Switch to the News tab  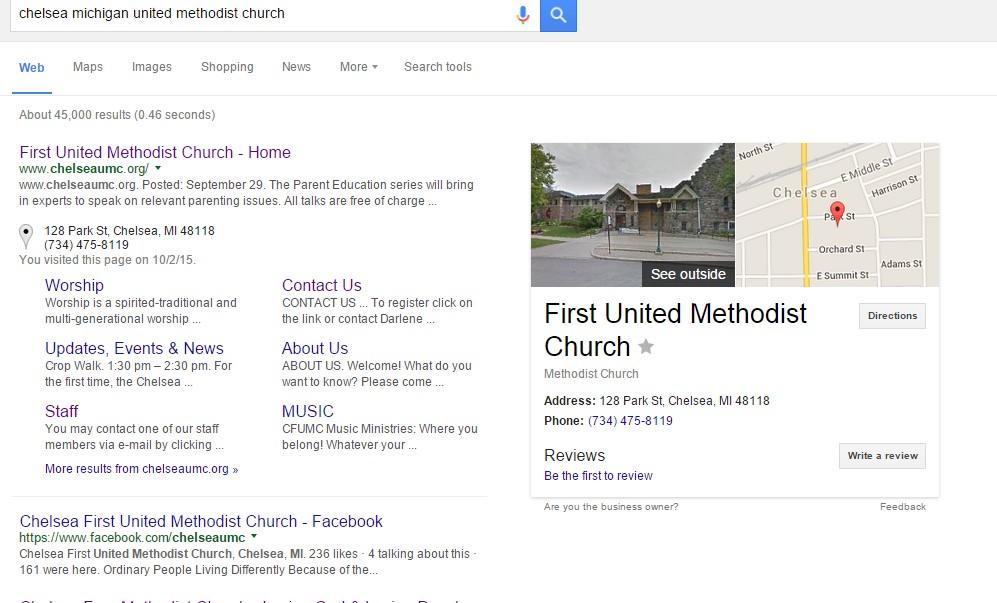296,67
